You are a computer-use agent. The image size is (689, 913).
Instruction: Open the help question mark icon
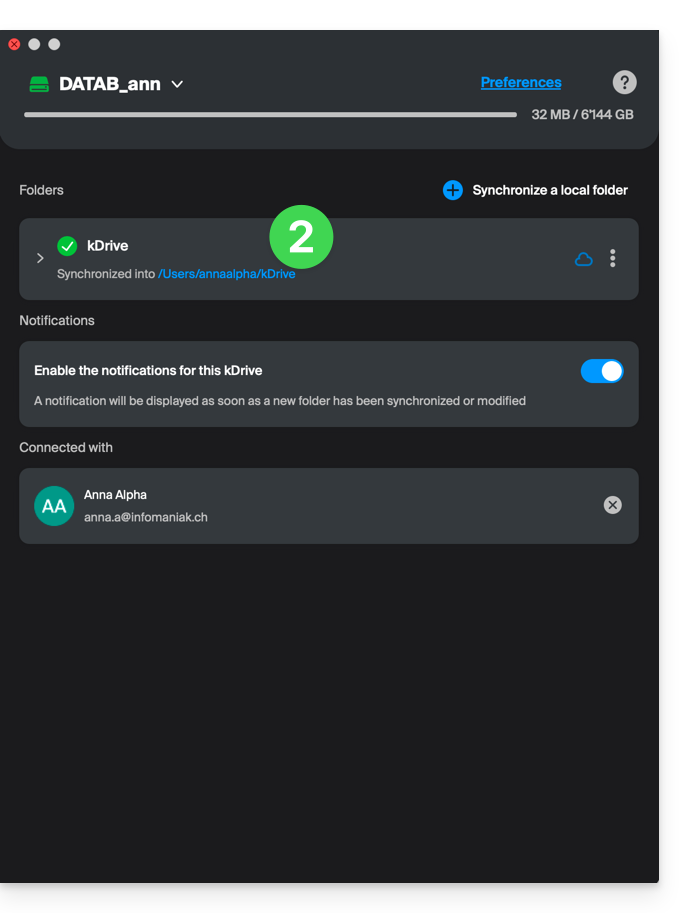coord(624,83)
